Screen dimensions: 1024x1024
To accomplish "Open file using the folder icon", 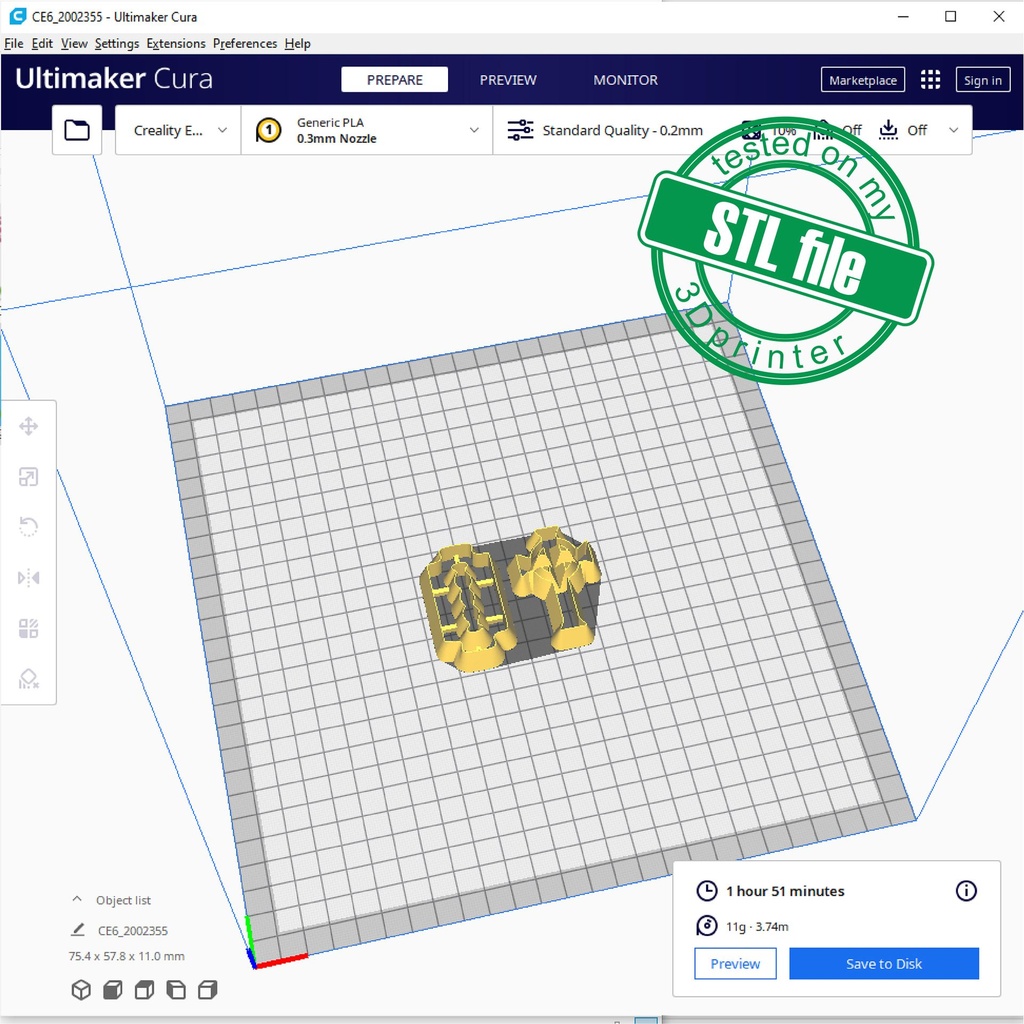I will [x=77, y=130].
